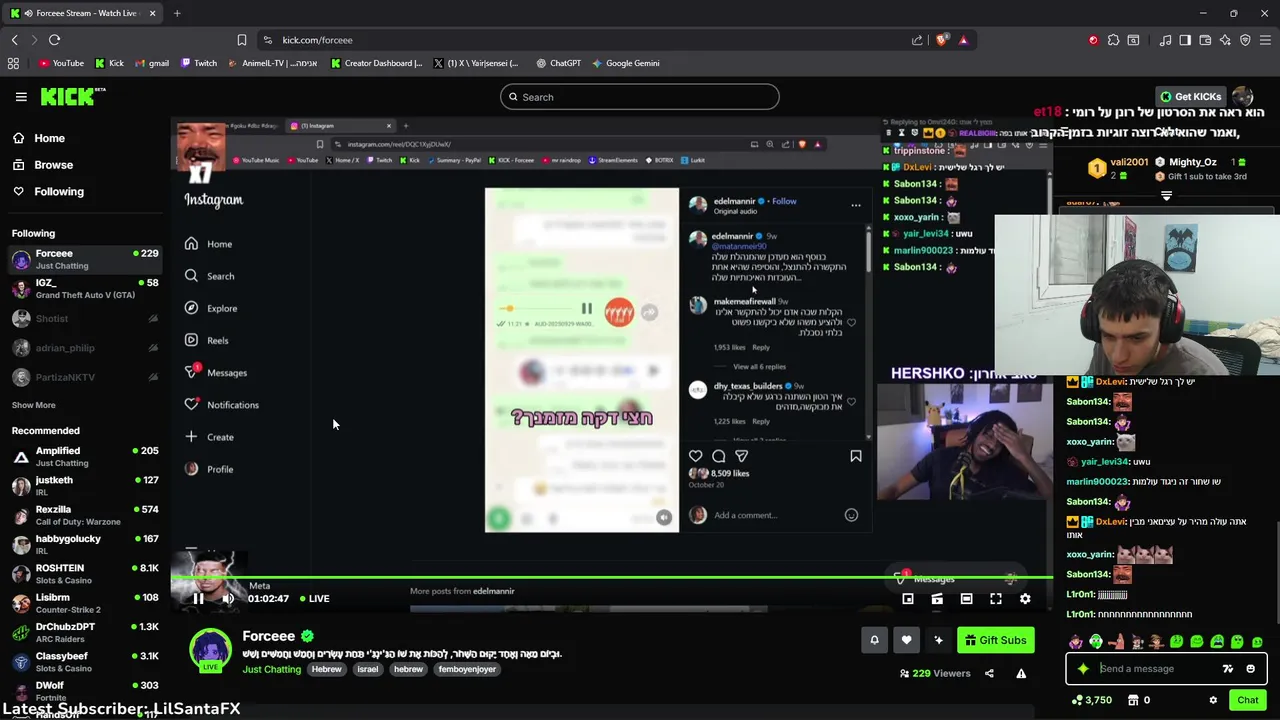Click the sparkle subscribe icon button

938,640
